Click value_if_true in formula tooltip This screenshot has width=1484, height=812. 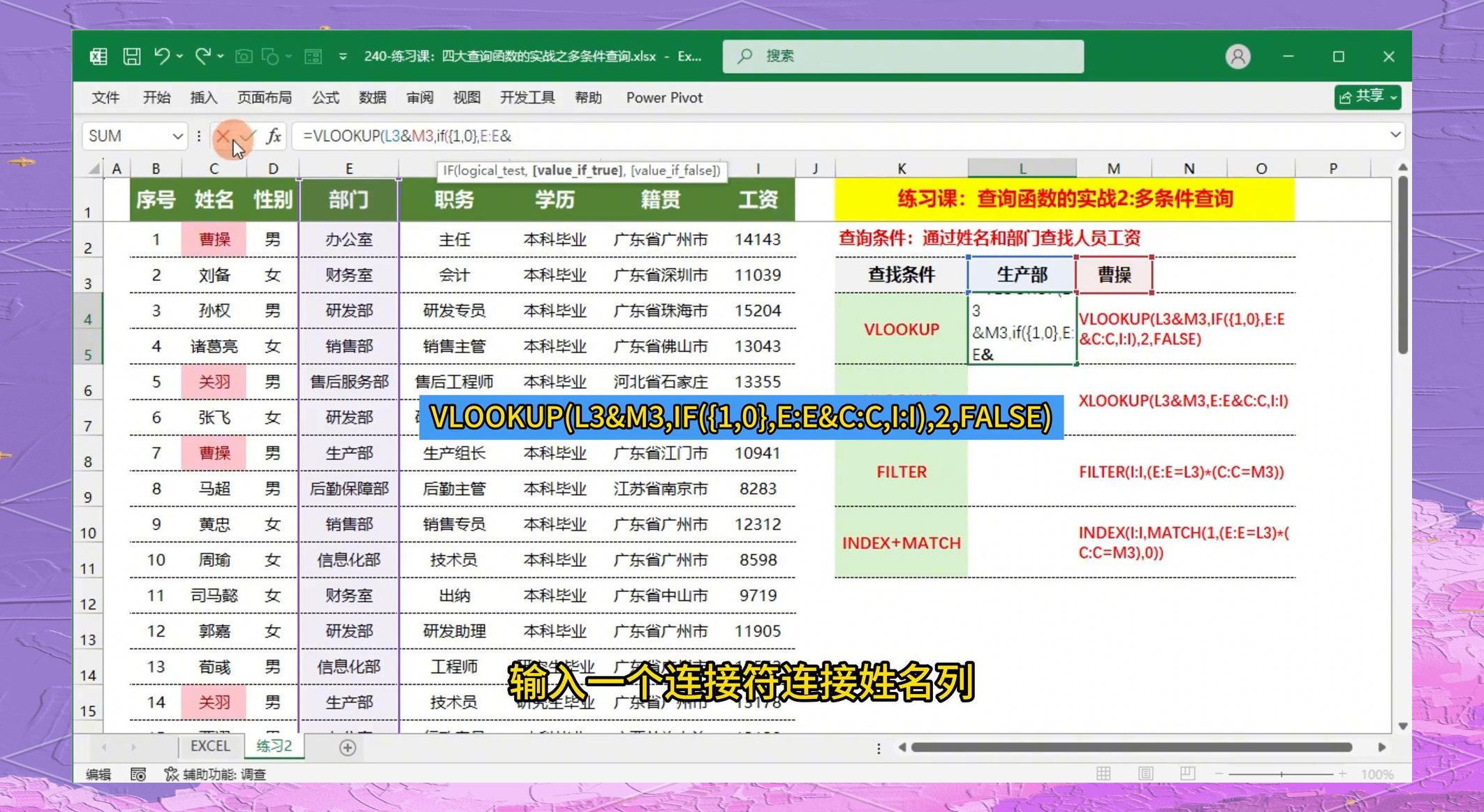577,170
